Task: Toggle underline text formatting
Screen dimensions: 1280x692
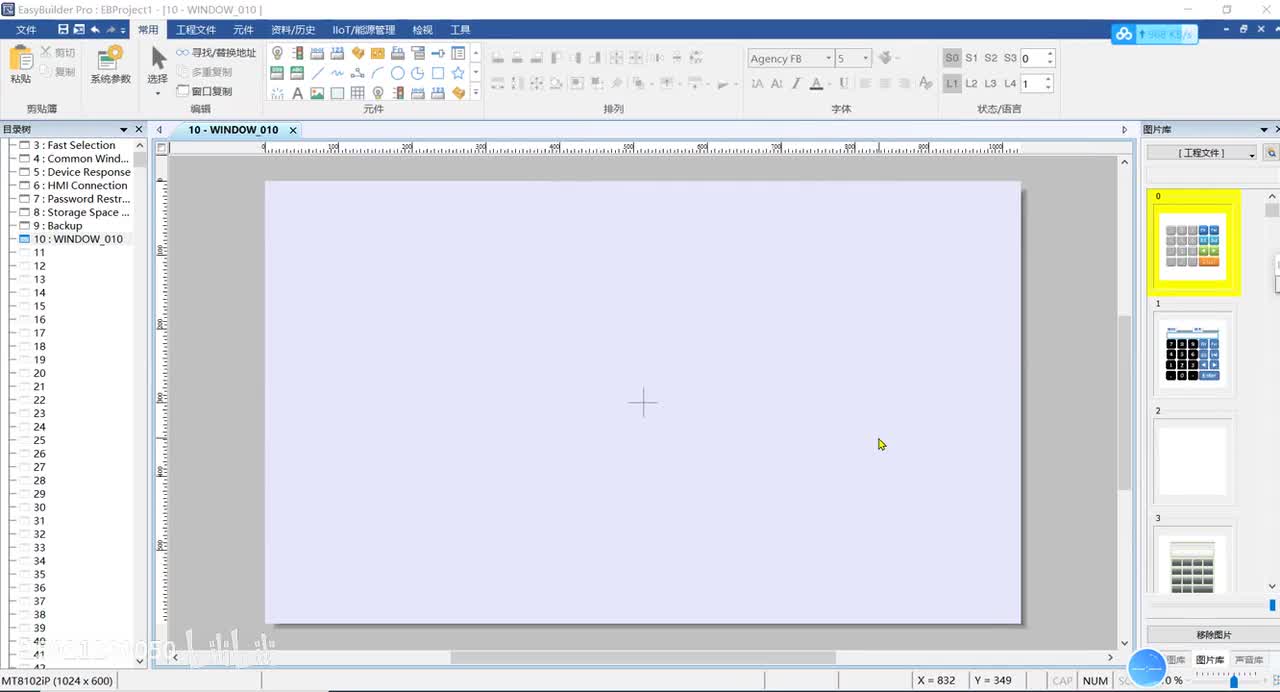Action: 843,84
